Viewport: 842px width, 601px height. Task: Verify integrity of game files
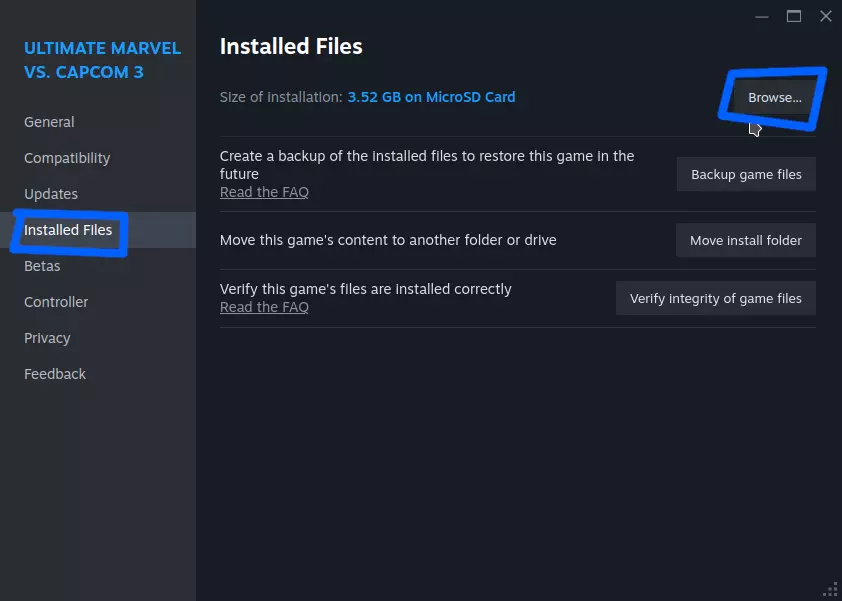click(x=715, y=298)
